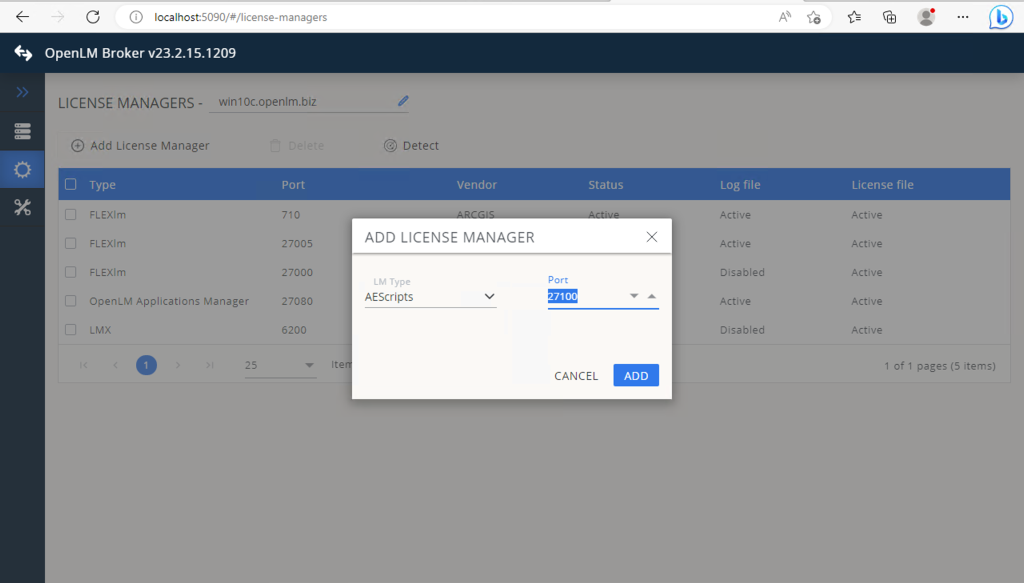
Task: Tick the LMX port 6200 row checkbox
Action: (x=69, y=329)
